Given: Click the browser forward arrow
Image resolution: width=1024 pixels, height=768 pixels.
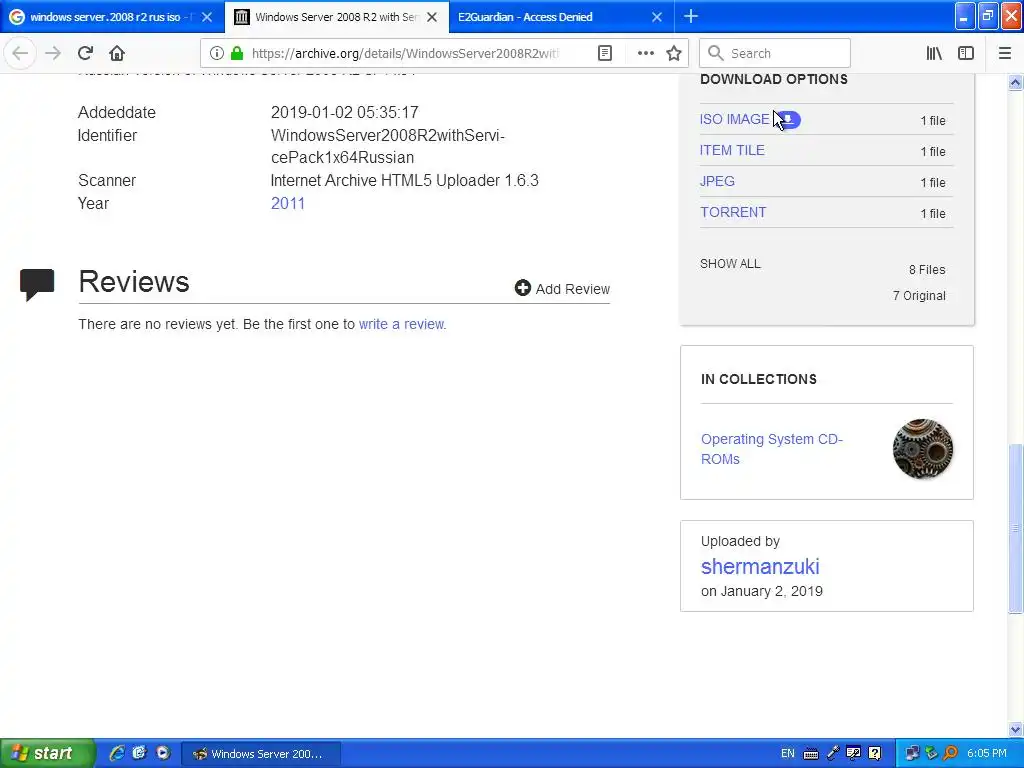Looking at the screenshot, I should coord(53,53).
